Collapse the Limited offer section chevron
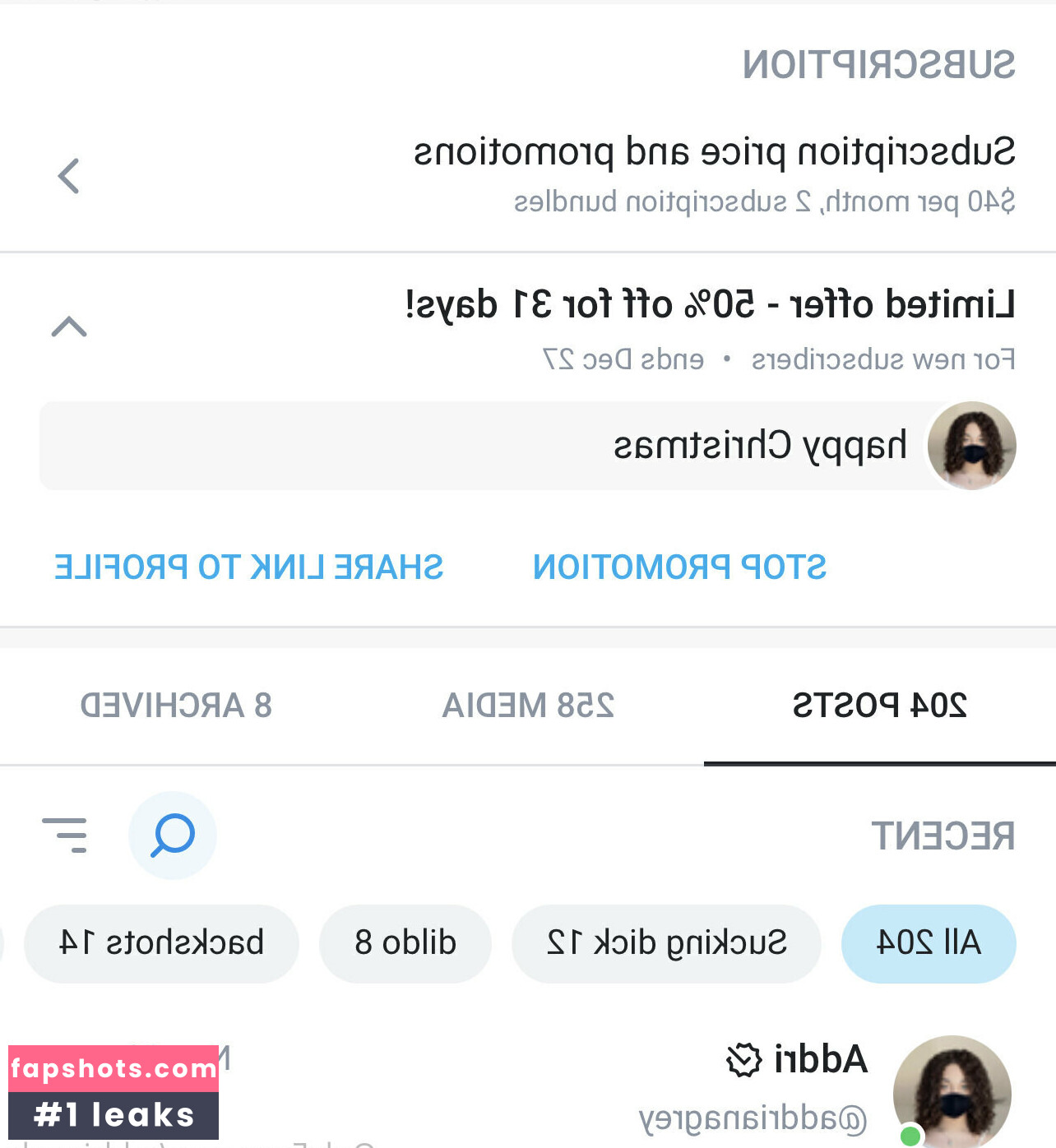This screenshot has width=1056, height=1148. [x=69, y=326]
